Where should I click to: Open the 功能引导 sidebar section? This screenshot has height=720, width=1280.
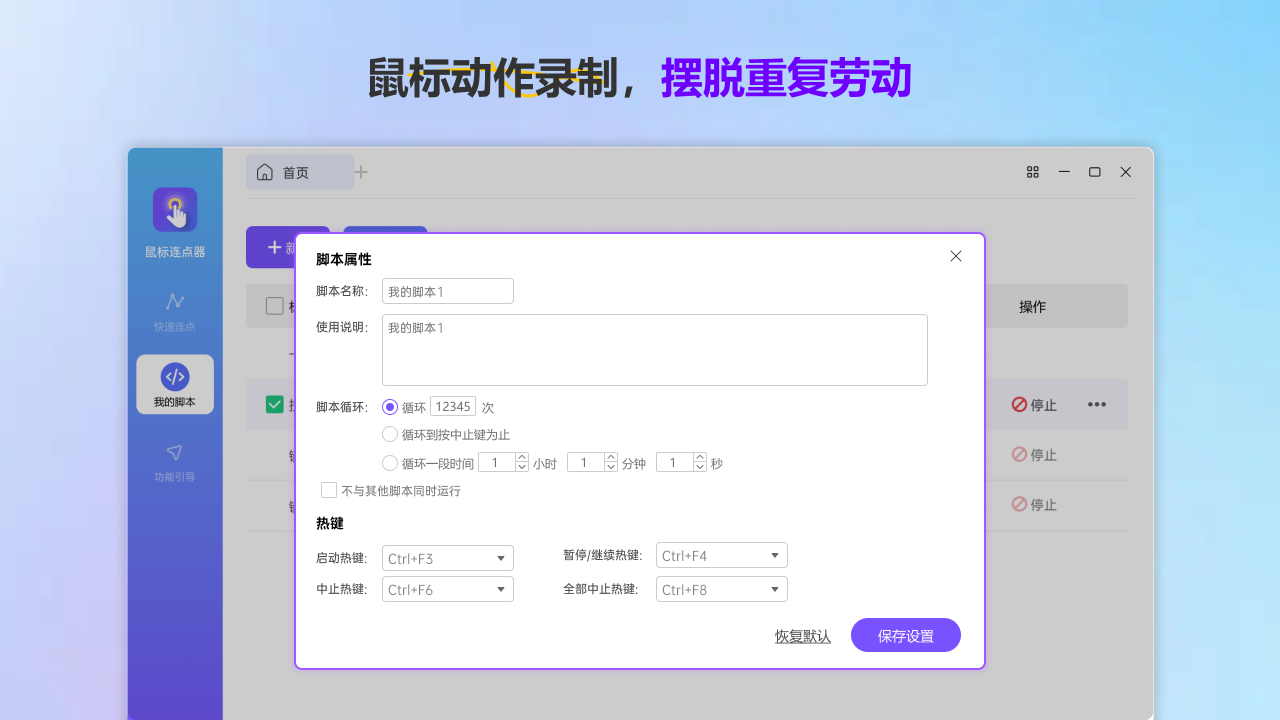click(175, 459)
